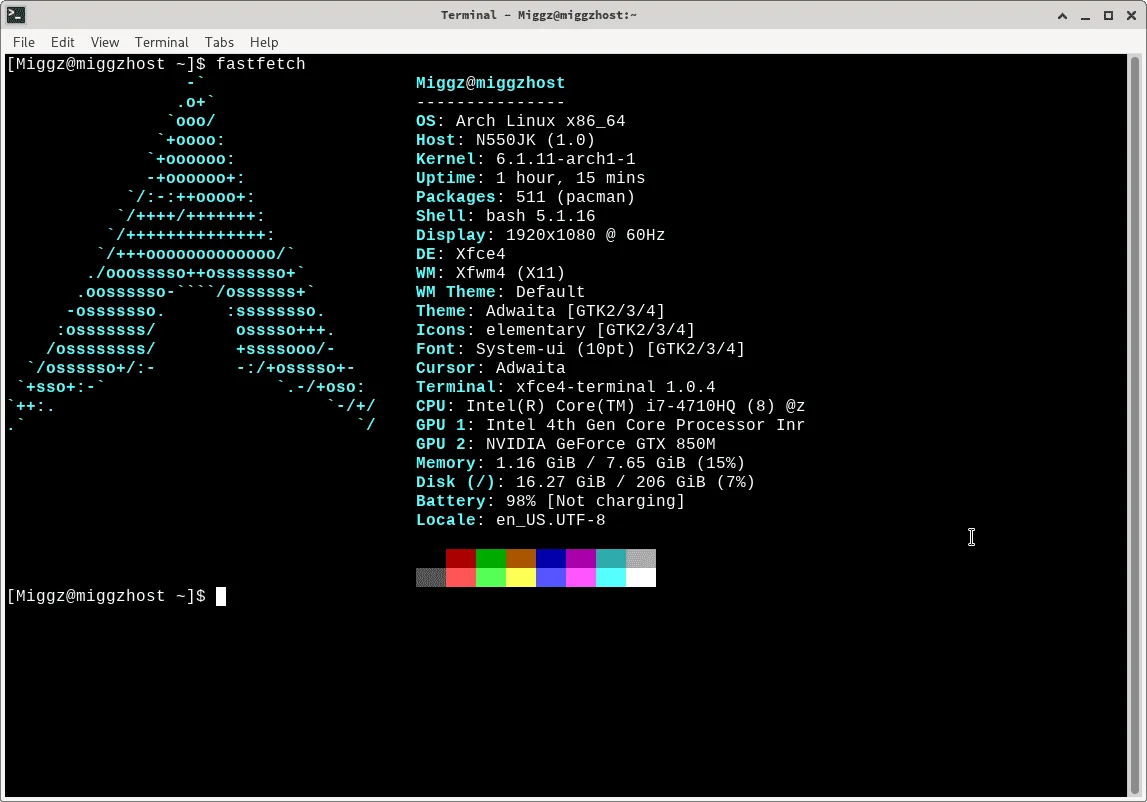The height and width of the screenshot is (802, 1147).
Task: Click the 'Terminal: xfce4-terminal 1.0.4' line
Action: click(x=565, y=387)
